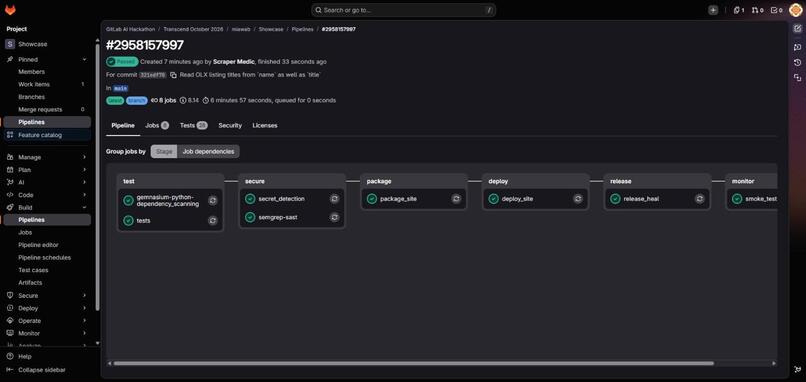
Task: Open Artifacts in sidebar
Action: point(47,283)
